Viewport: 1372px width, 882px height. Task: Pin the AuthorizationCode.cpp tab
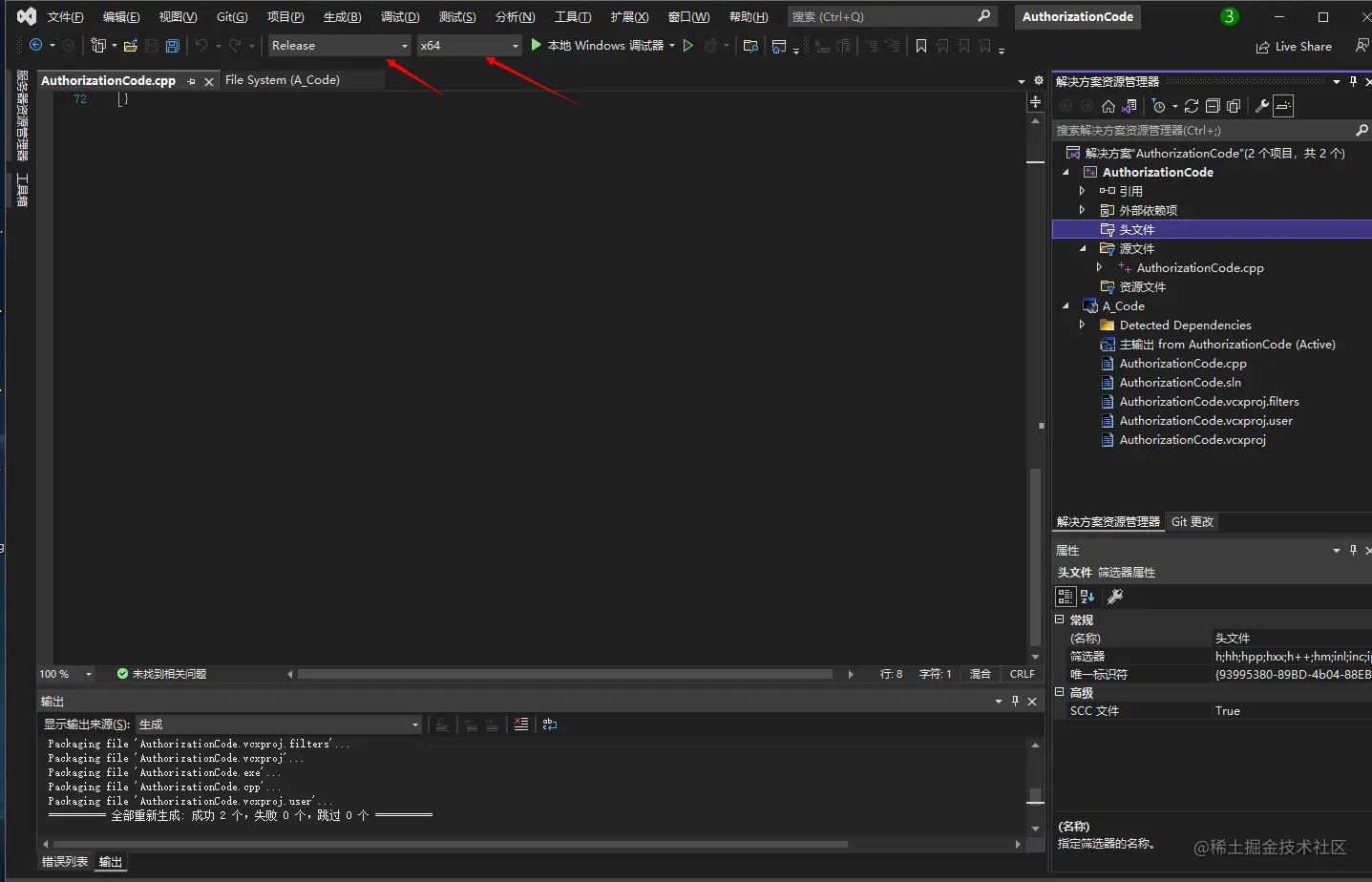192,81
